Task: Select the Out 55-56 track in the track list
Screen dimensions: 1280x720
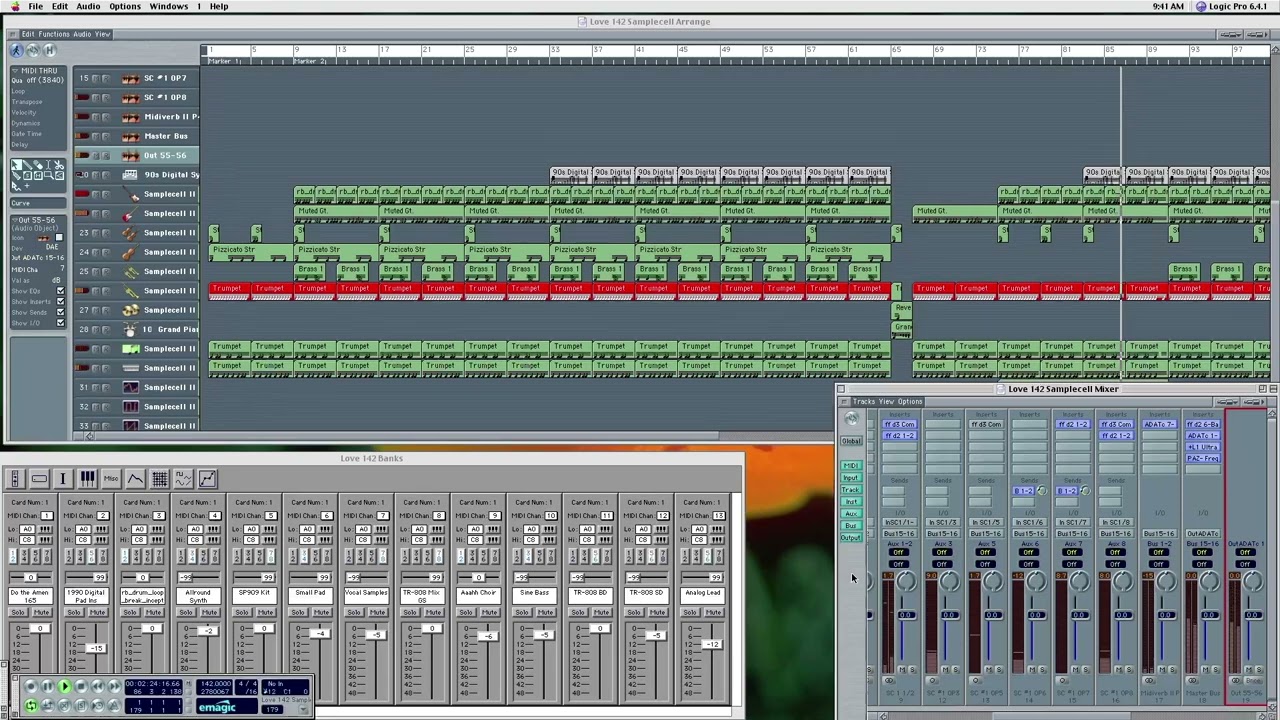Action: 135,155
